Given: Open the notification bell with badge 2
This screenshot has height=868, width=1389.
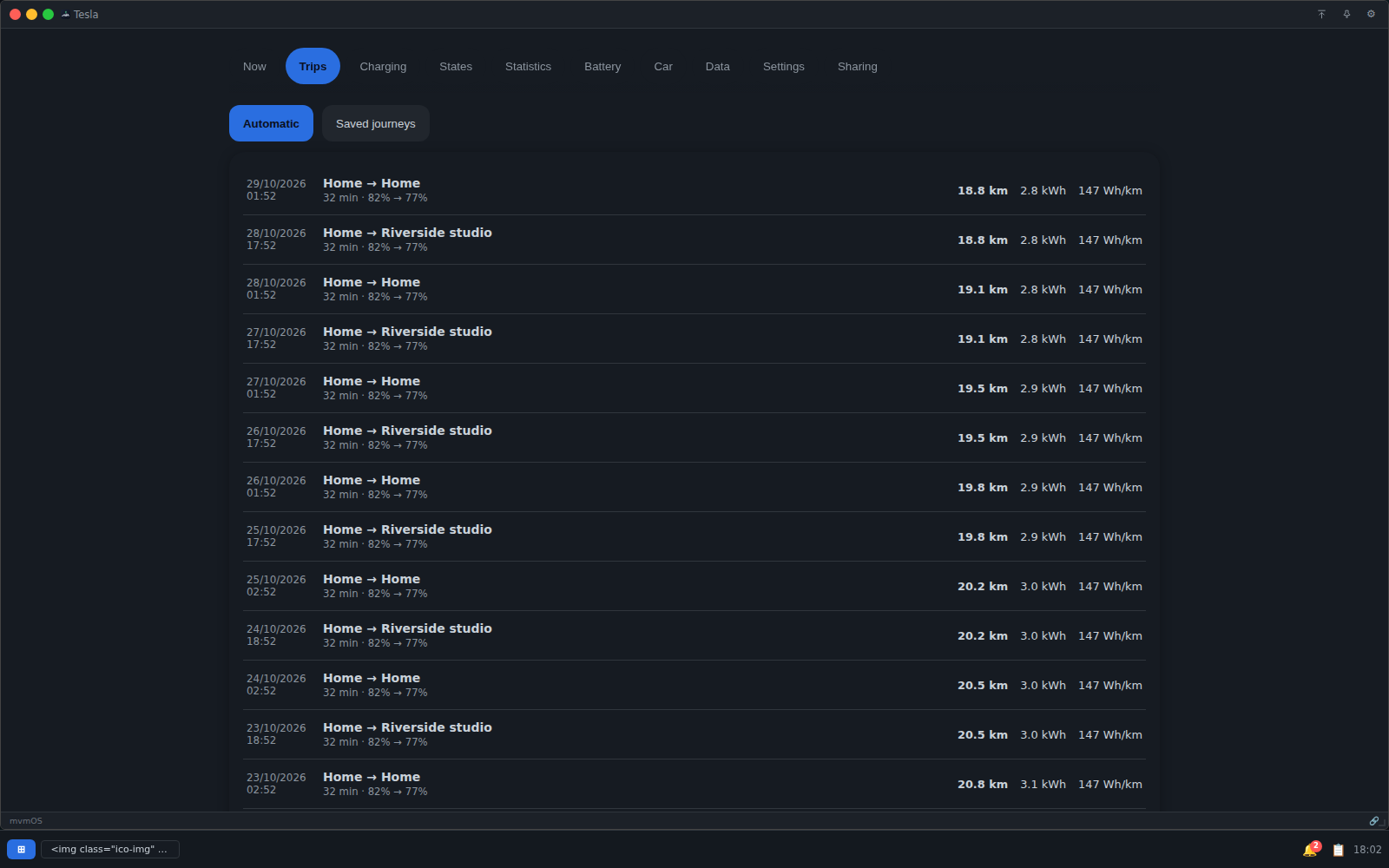Looking at the screenshot, I should 1311,849.
